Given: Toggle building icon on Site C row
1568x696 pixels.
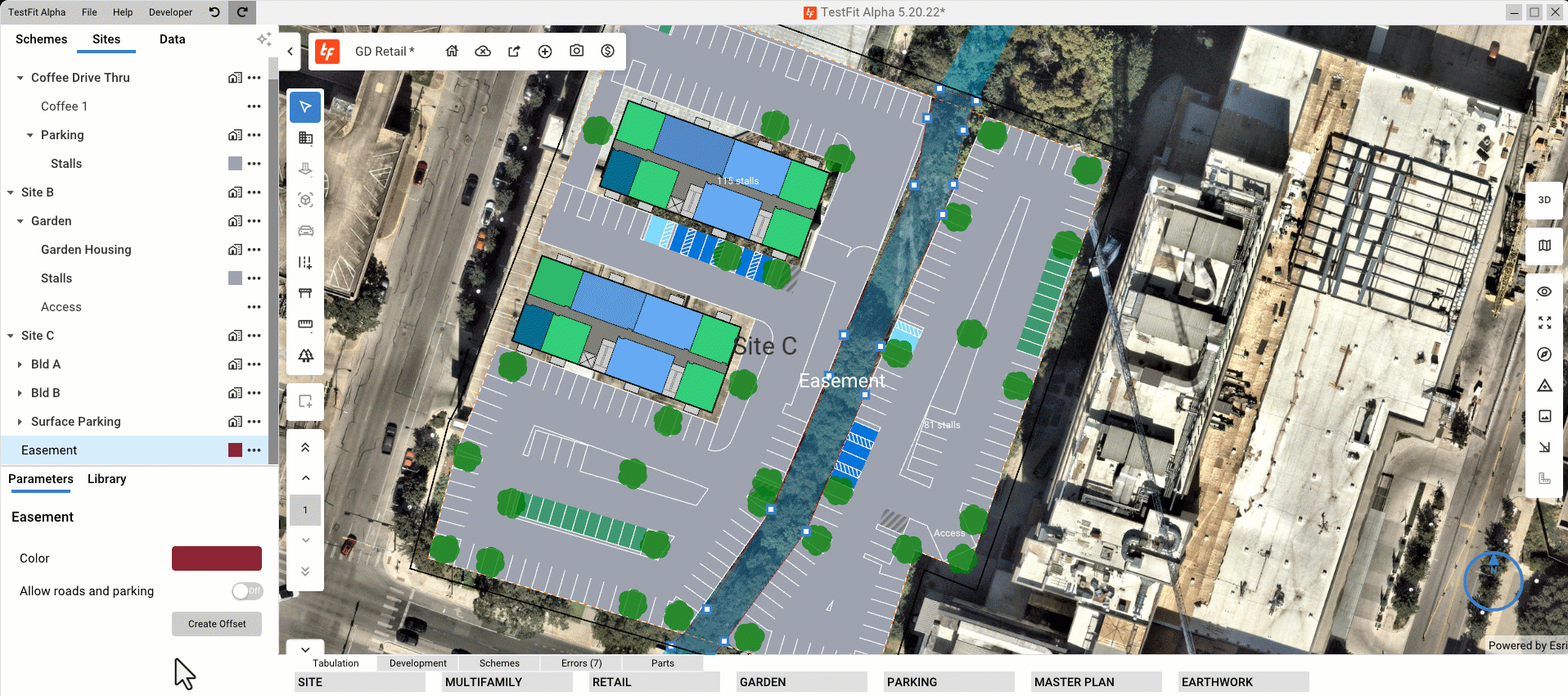Looking at the screenshot, I should (235, 336).
